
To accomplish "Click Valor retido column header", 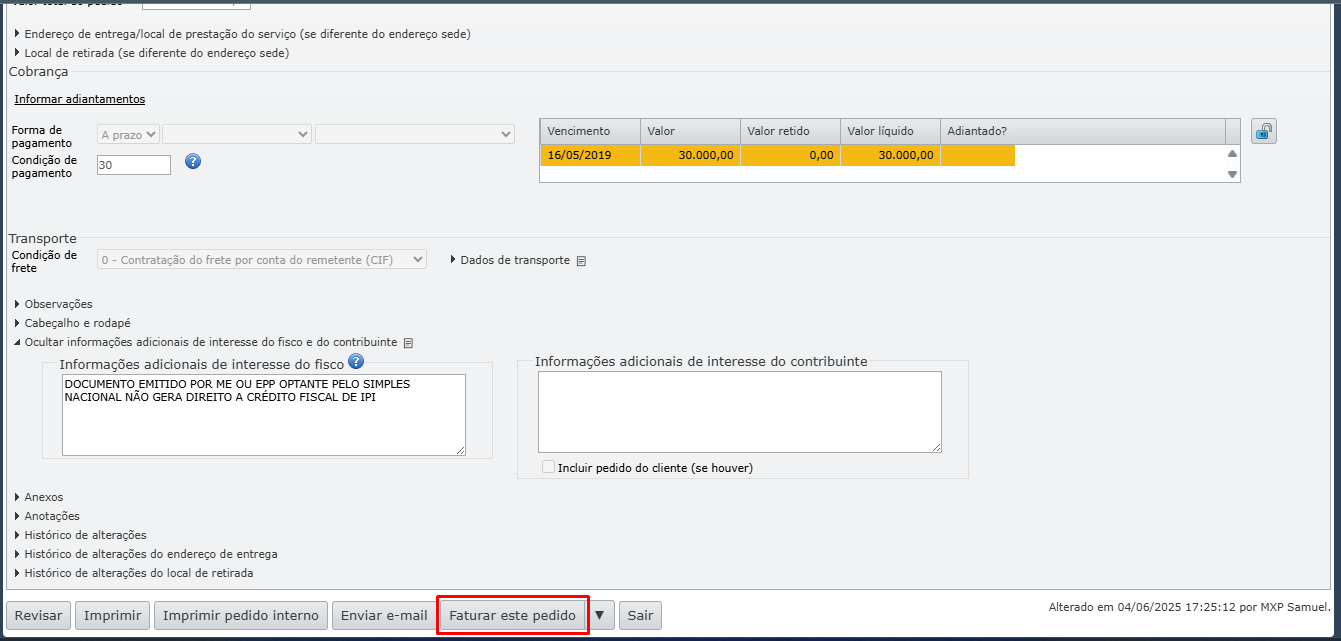I will 790,131.
